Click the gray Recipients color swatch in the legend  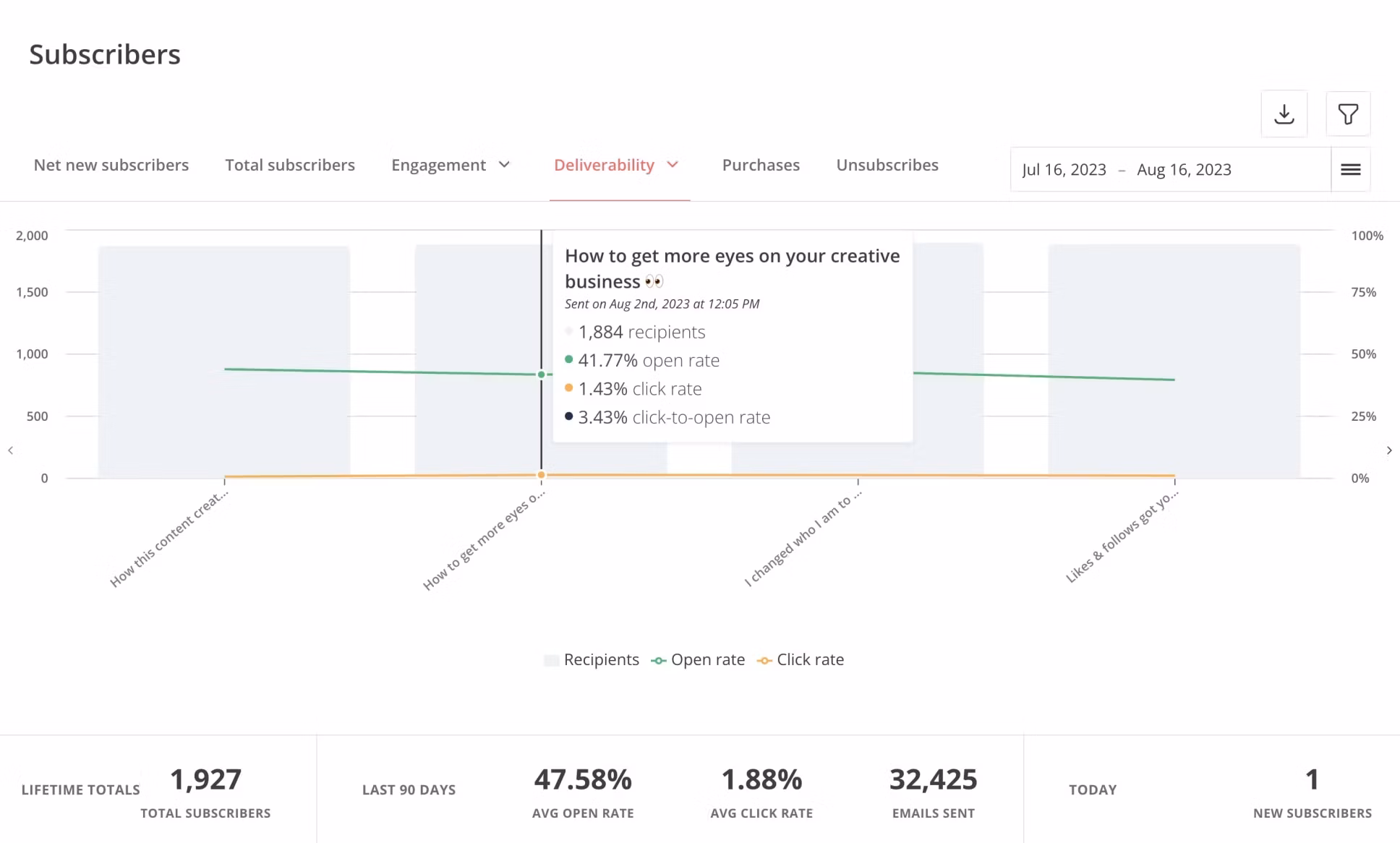point(551,659)
